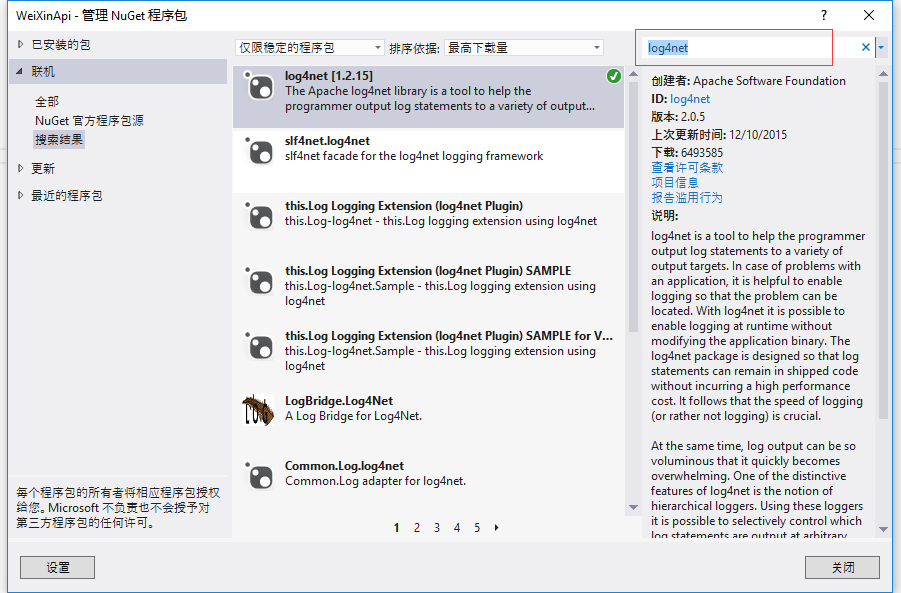Open the search box history dropdown arrow
Screen dimensions: 901x593
(881, 48)
